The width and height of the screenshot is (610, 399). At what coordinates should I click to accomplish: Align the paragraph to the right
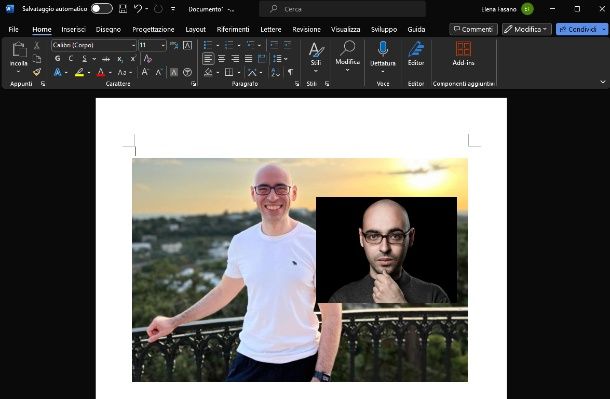(235, 59)
